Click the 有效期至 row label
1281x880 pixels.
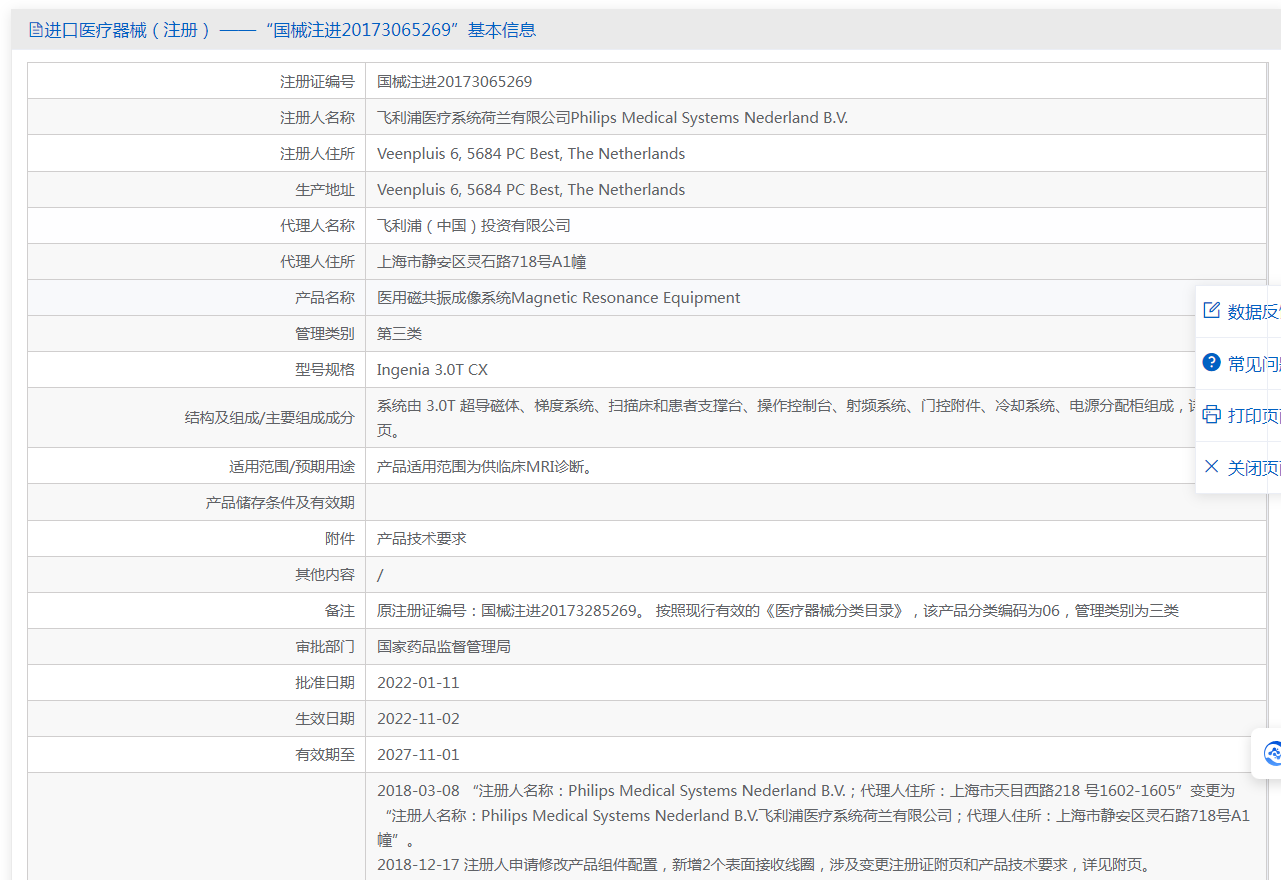(324, 754)
